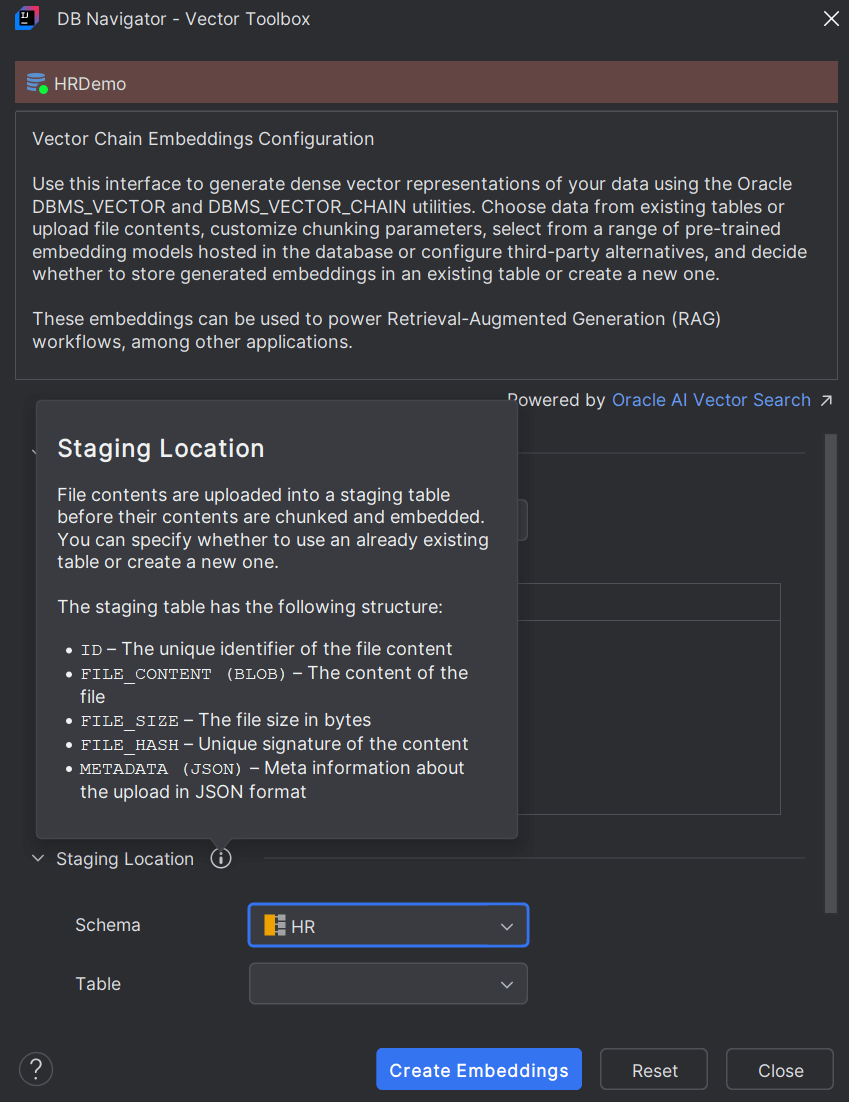The height and width of the screenshot is (1102, 849).
Task: Click the DB Navigator - Vector Toolbox title
Action: (183, 19)
